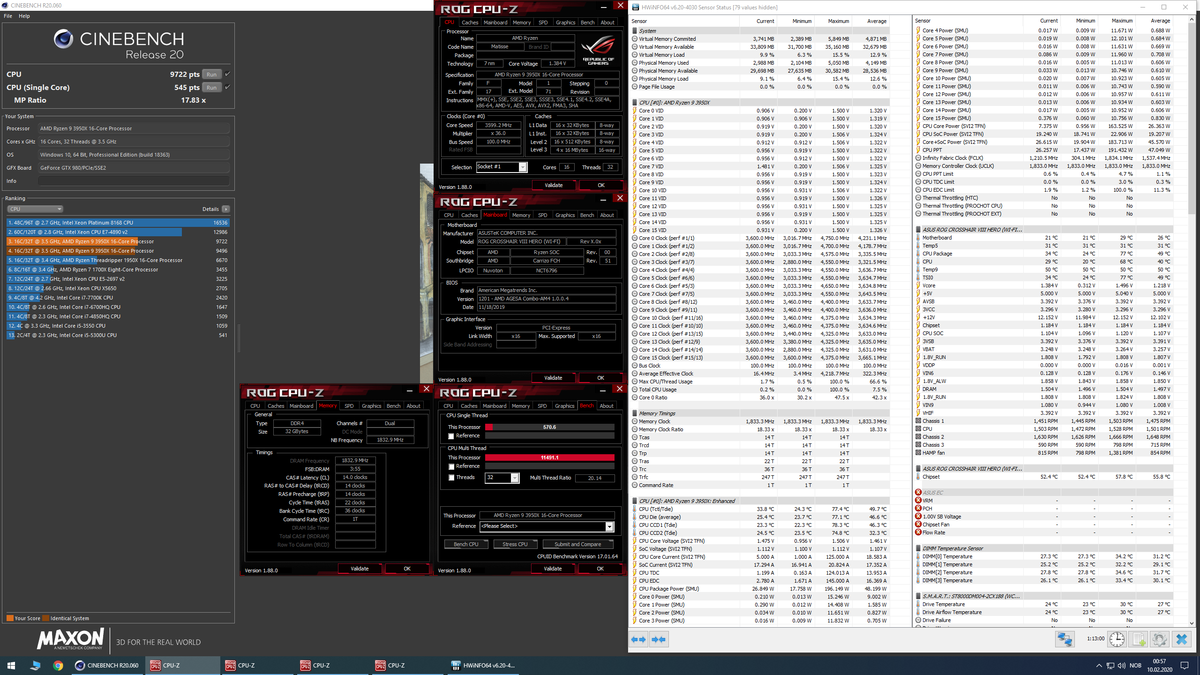Open HWiNFO sensor settings gear icon
The height and width of the screenshot is (675, 1200).
point(1159,639)
